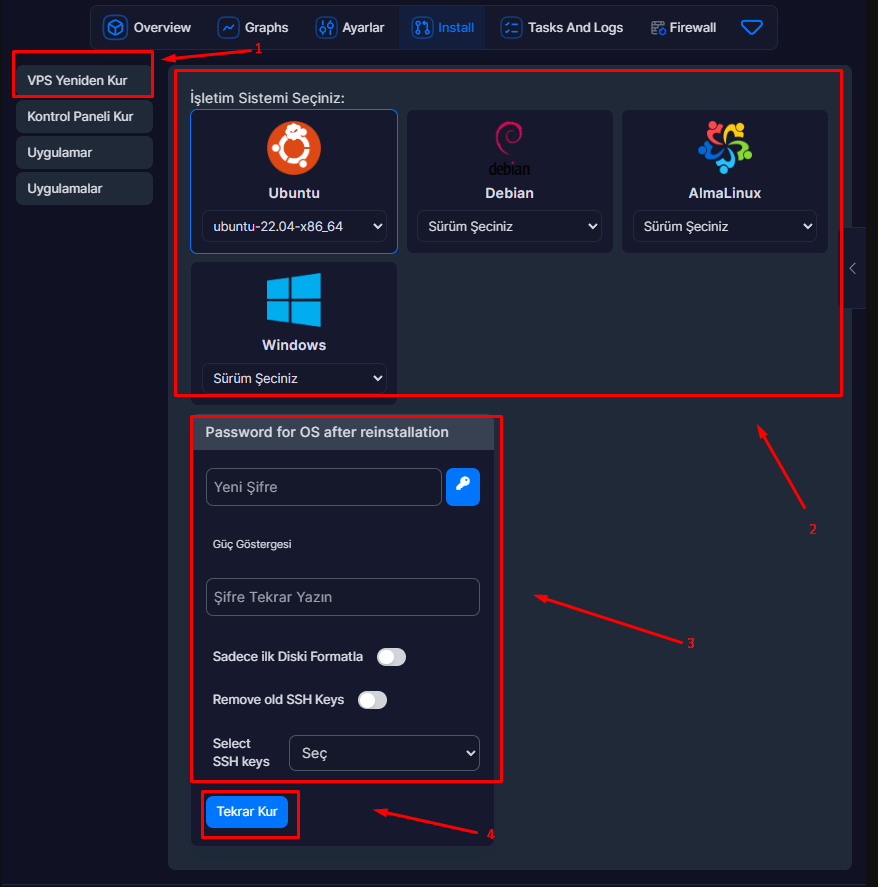Select the AlmaLinux logo icon
Viewport: 878px width, 887px height.
724,147
